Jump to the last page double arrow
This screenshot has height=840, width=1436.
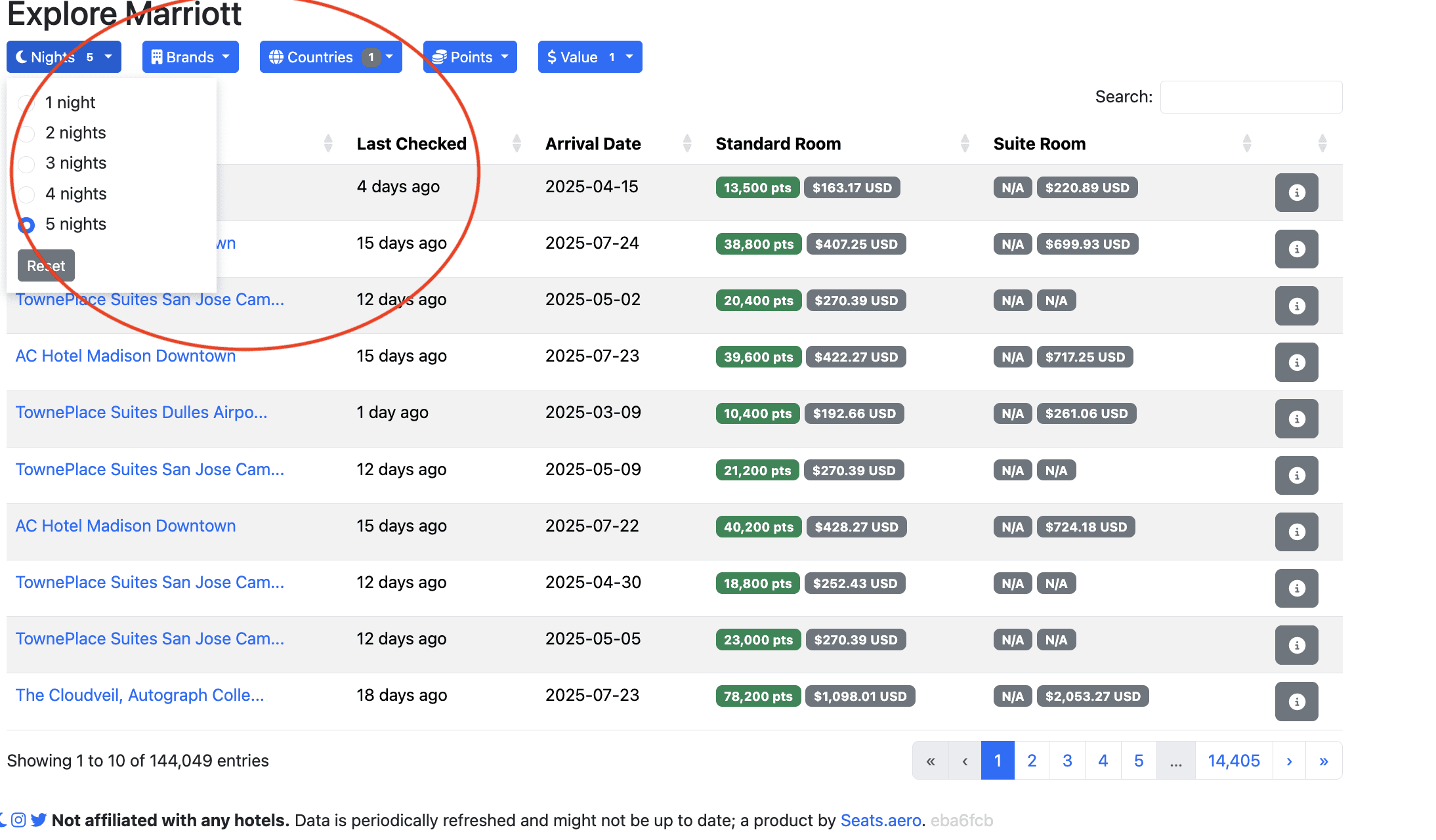tap(1324, 761)
